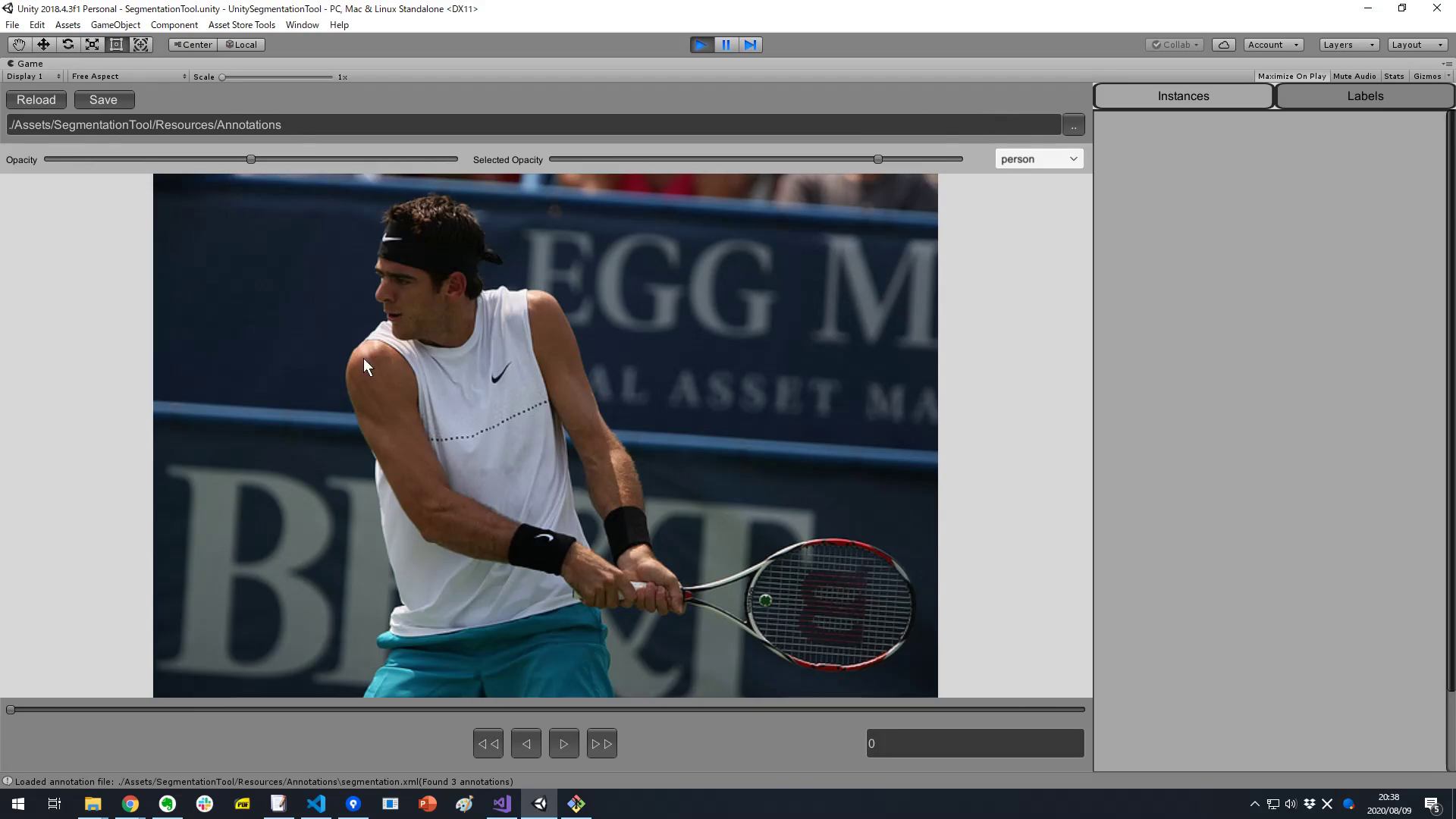Viewport: 1456px width, 819px height.
Task: Select the Rect transform tool
Action: [x=116, y=45]
